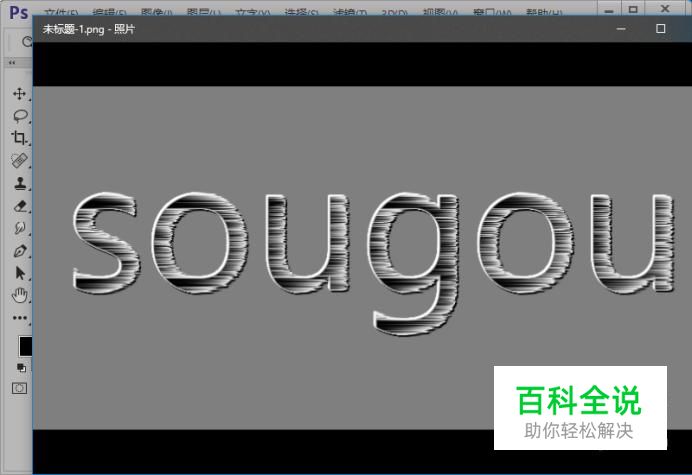The width and height of the screenshot is (692, 475).
Task: Open the 编辑(E) menu in Photoshop
Action: coord(109,13)
